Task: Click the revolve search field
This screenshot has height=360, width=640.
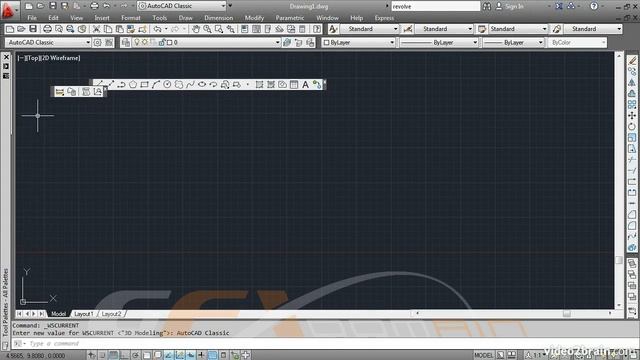Action: (436, 6)
